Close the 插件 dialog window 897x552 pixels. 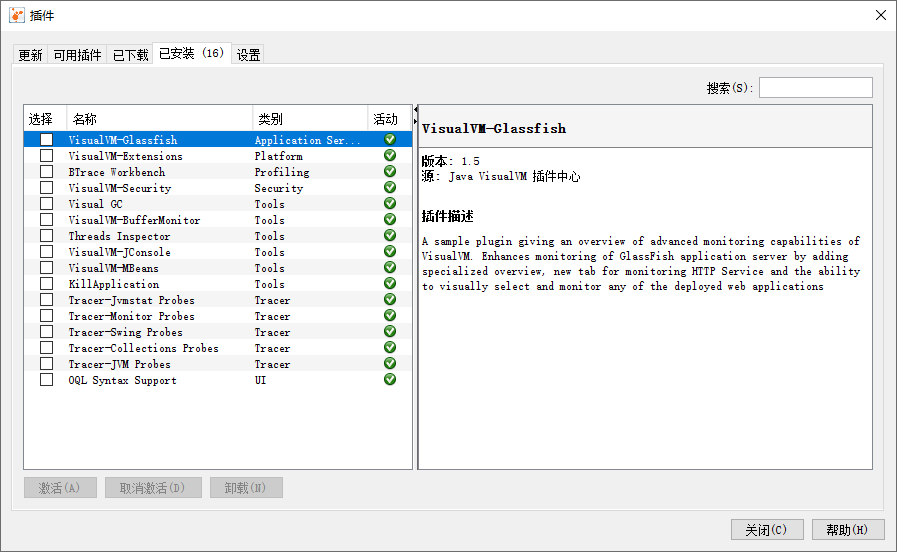pos(881,15)
